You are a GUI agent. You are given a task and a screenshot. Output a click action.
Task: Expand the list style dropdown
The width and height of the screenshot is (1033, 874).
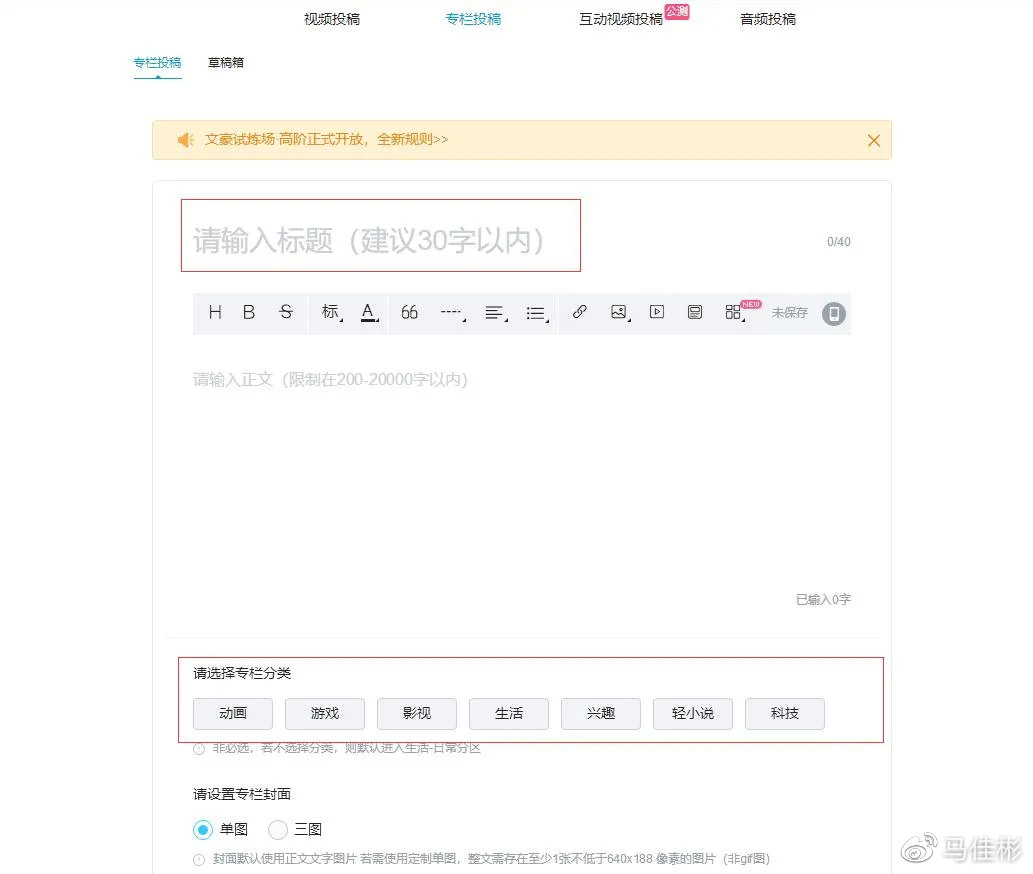click(x=536, y=313)
